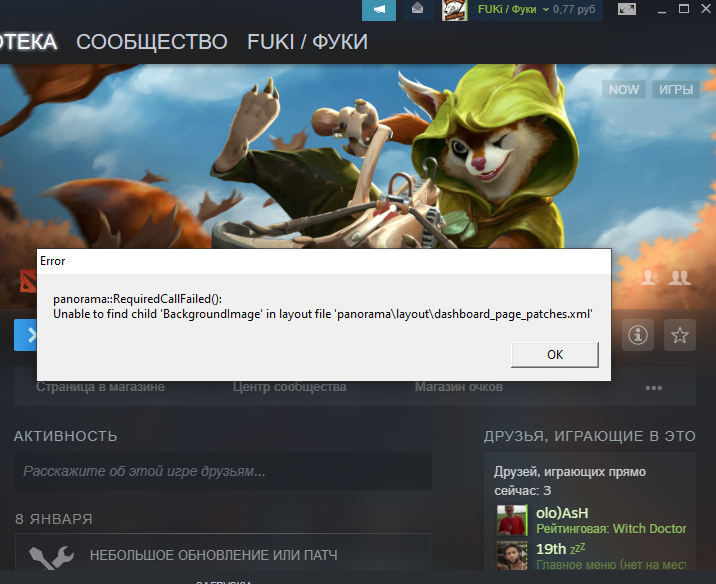Click OK in the Error dialog

[555, 355]
